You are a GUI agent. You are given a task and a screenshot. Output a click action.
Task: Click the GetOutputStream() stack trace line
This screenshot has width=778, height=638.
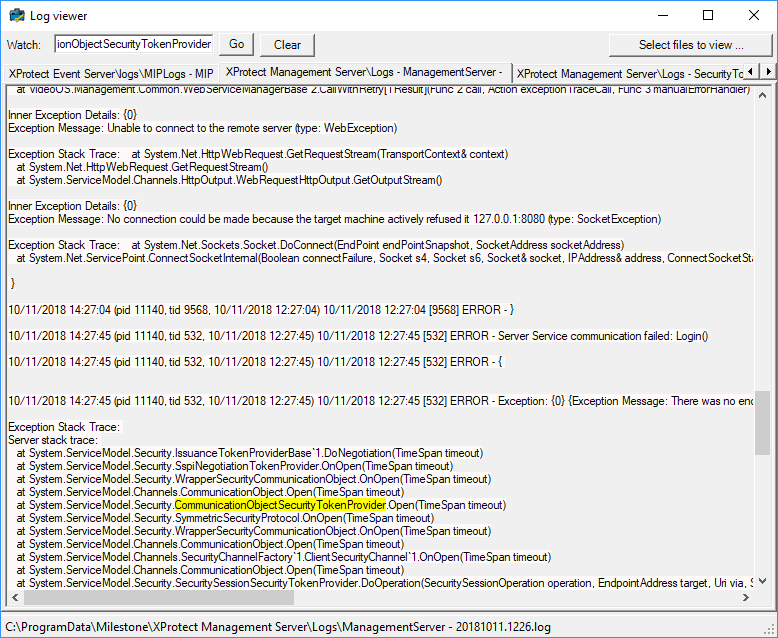click(229, 180)
